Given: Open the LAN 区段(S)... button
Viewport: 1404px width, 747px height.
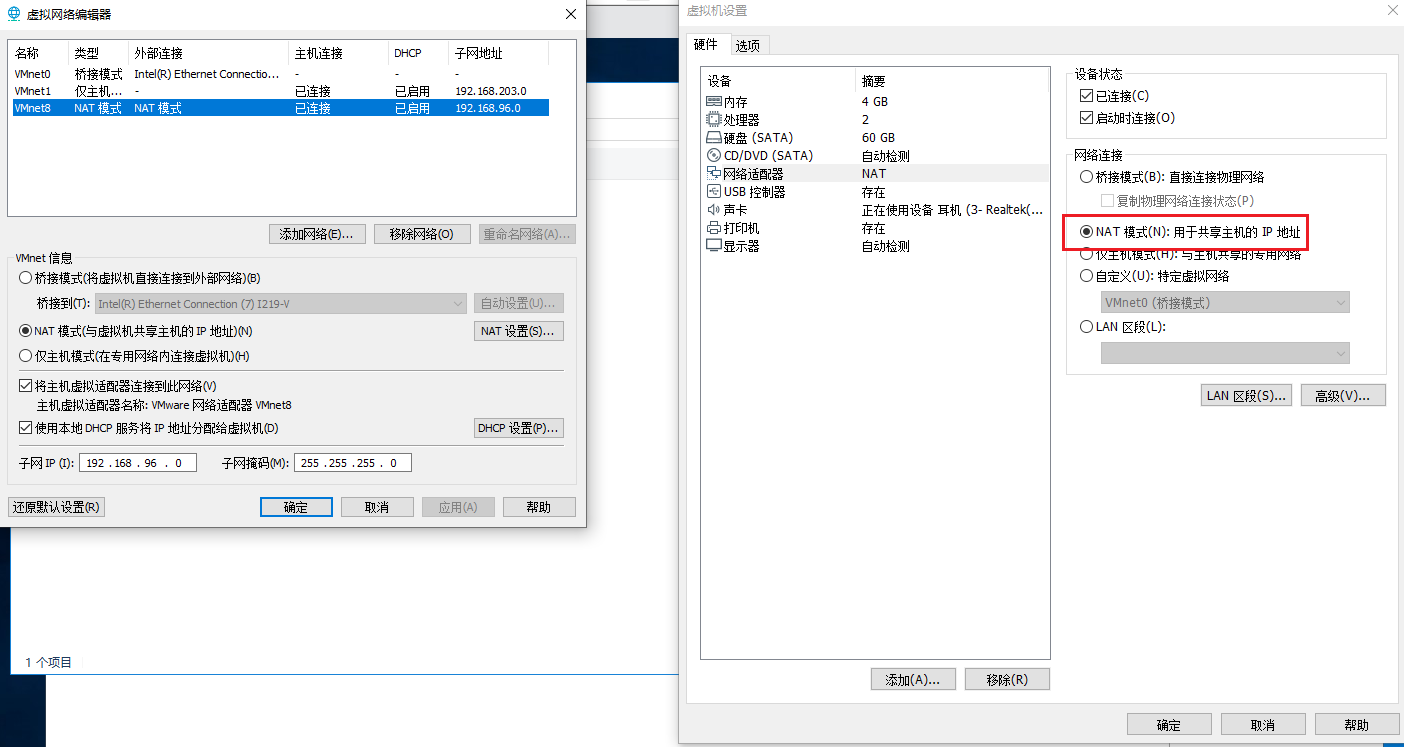Looking at the screenshot, I should pos(1246,395).
